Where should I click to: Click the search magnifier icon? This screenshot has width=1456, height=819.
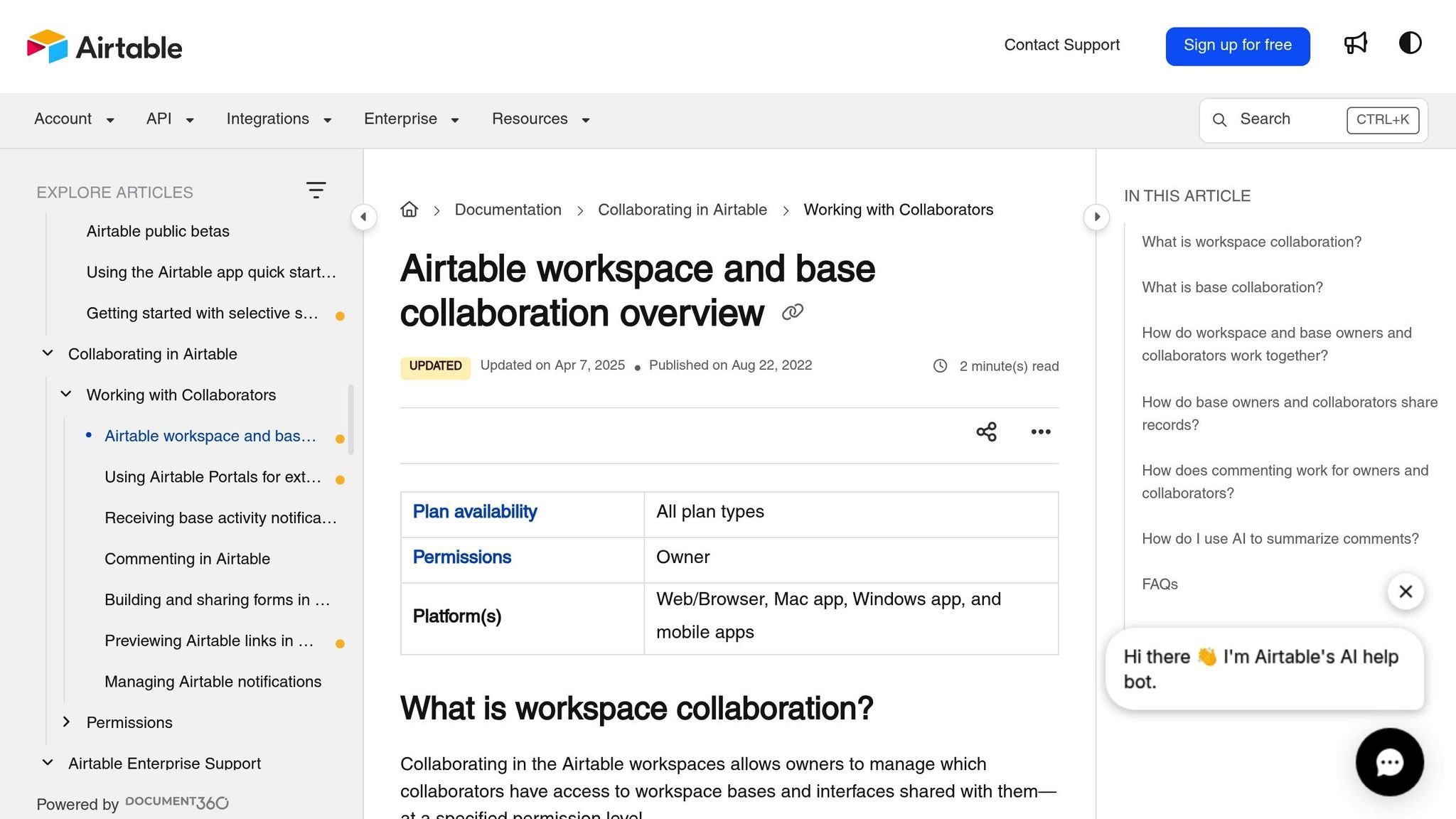tap(1219, 119)
